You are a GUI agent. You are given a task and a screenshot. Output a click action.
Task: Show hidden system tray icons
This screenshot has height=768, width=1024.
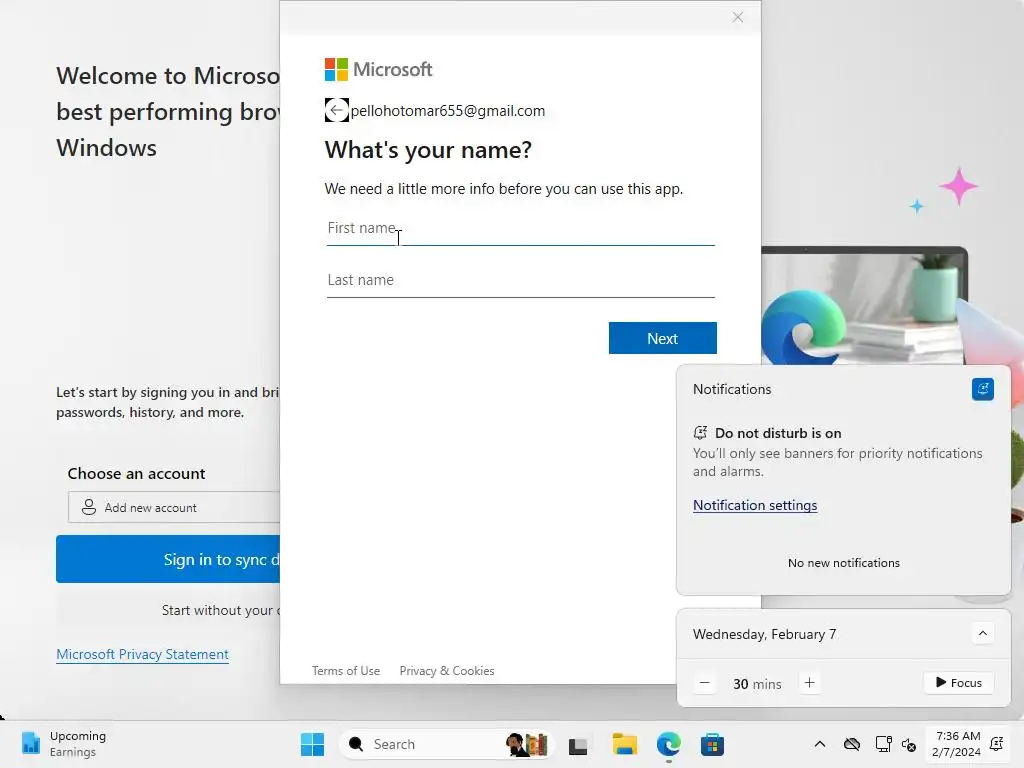[x=820, y=744]
